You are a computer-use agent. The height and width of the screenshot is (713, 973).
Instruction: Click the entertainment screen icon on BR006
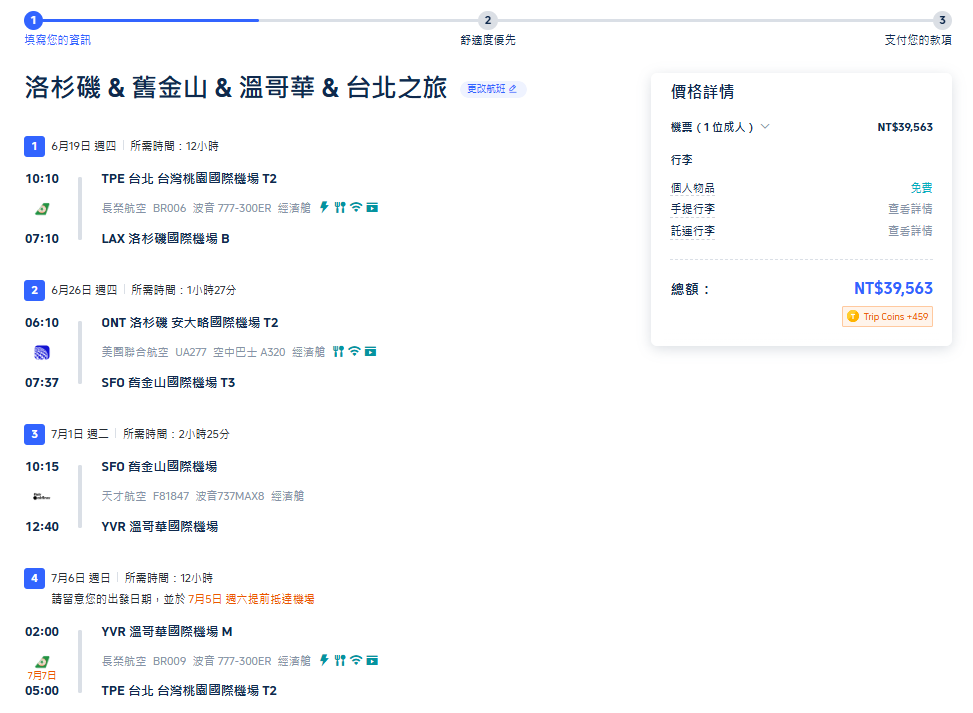point(372,207)
